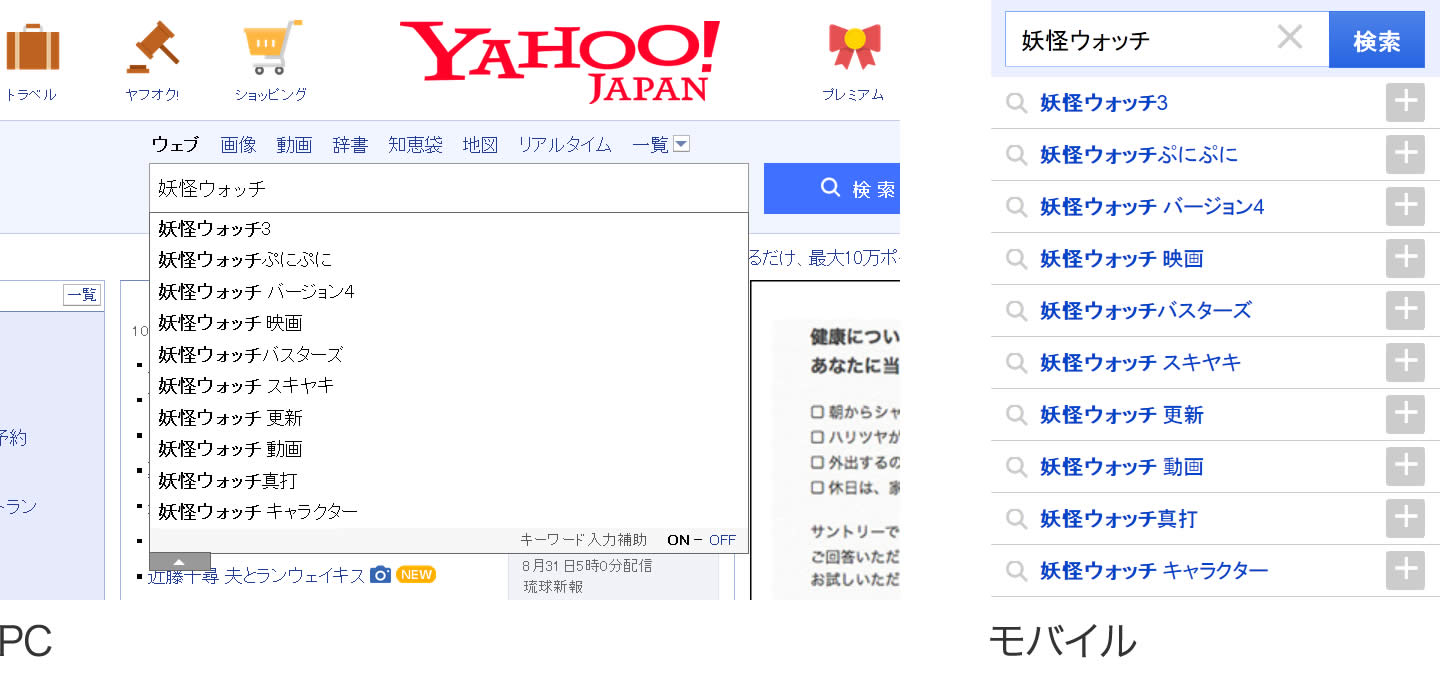Choose PC suggestion 妖怪ウォッチ 映画
Image resolution: width=1440 pixels, height=680 pixels.
point(449,323)
